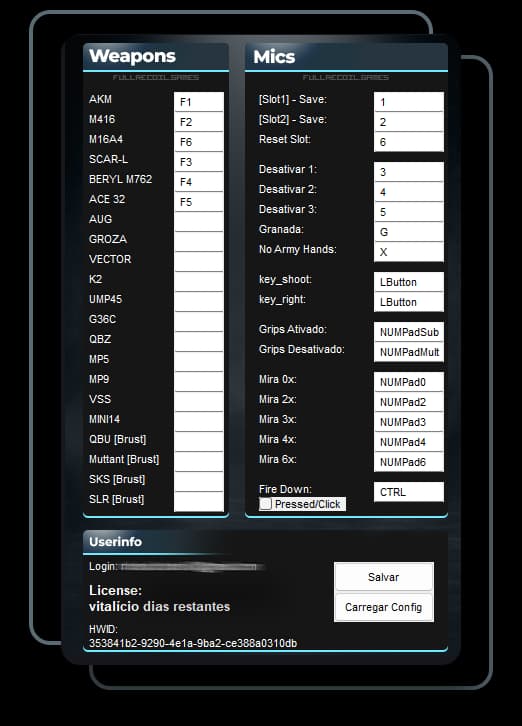The width and height of the screenshot is (522, 726).
Task: Select the Fire Down CTRL field
Action: coord(409,492)
